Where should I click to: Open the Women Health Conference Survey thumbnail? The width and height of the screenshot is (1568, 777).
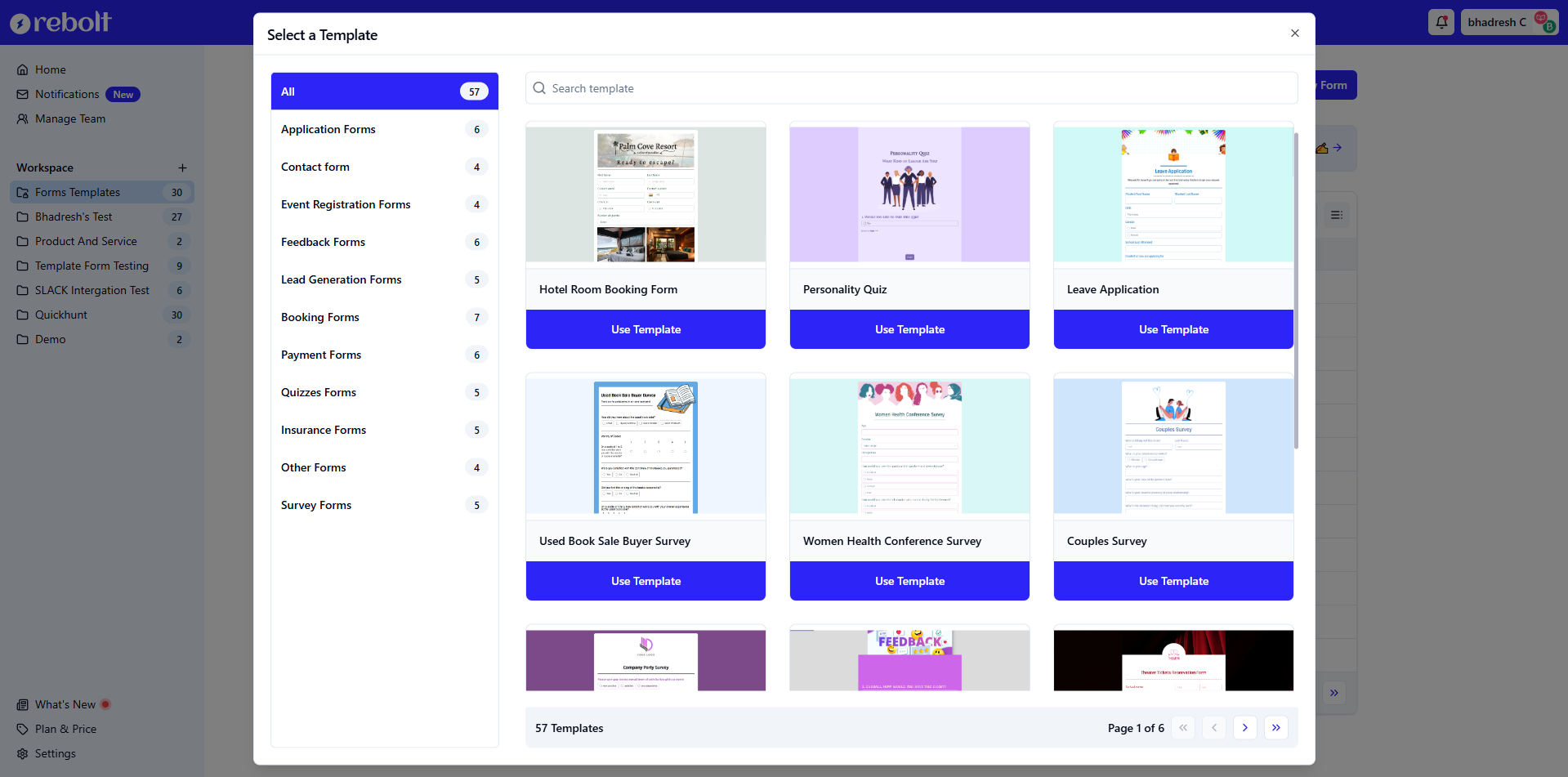(x=909, y=446)
